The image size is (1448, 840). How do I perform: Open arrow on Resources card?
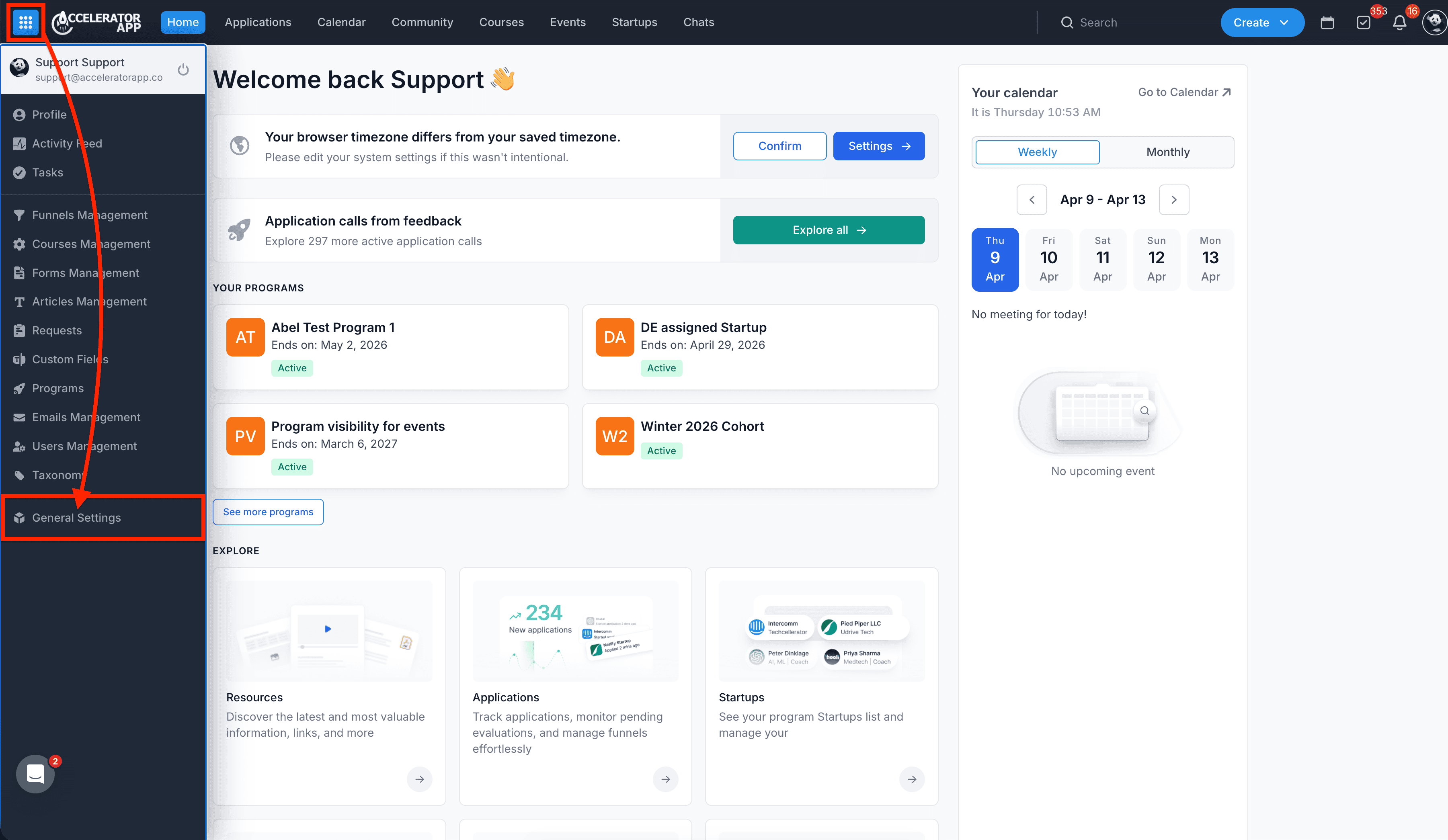tap(419, 779)
